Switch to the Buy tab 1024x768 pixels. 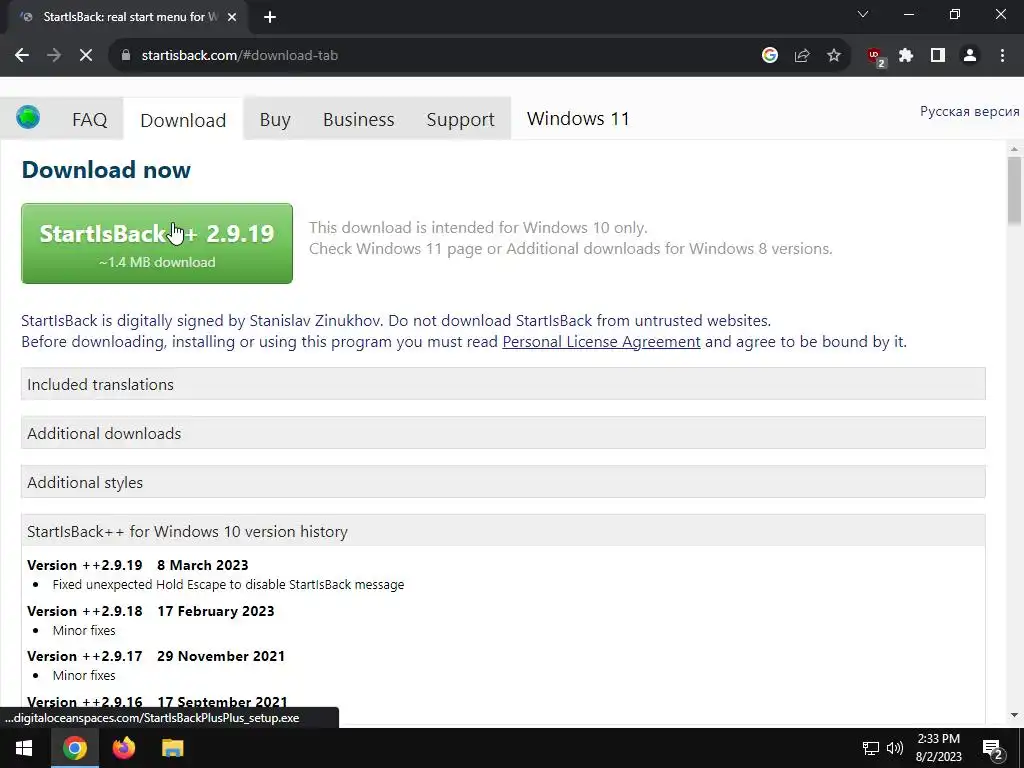coord(275,120)
